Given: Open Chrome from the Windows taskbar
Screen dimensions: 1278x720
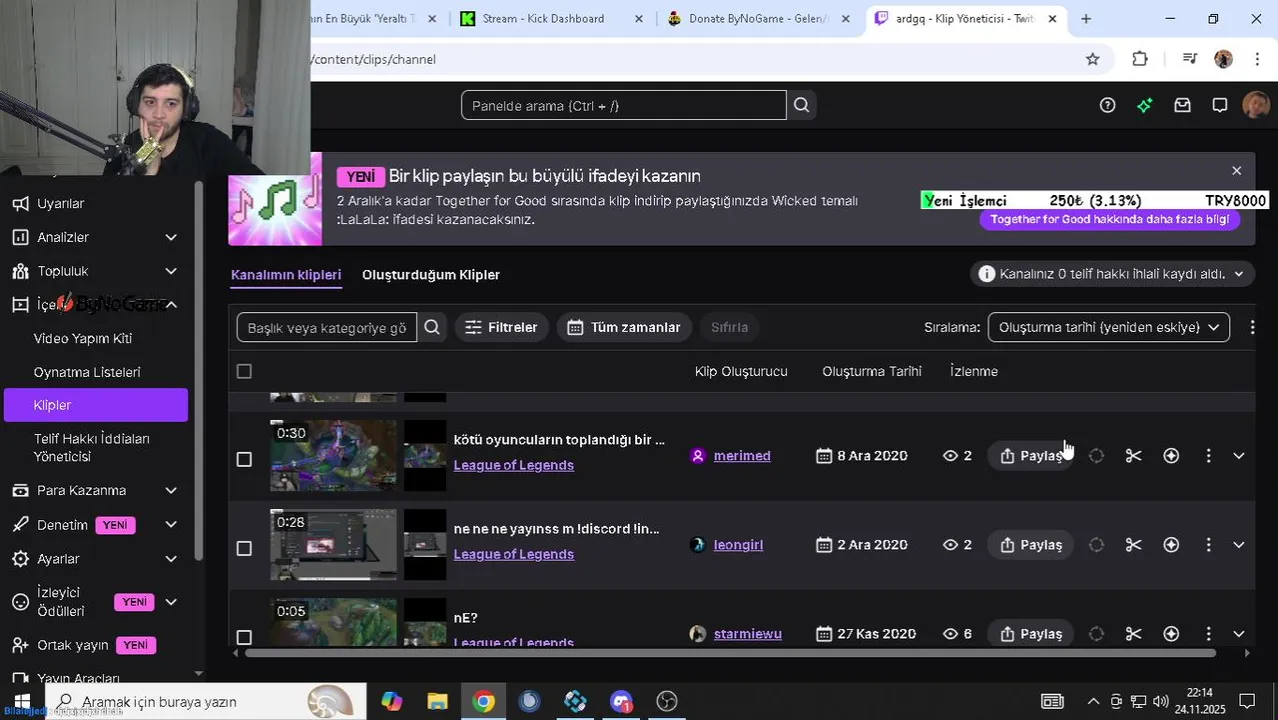Looking at the screenshot, I should pos(483,701).
